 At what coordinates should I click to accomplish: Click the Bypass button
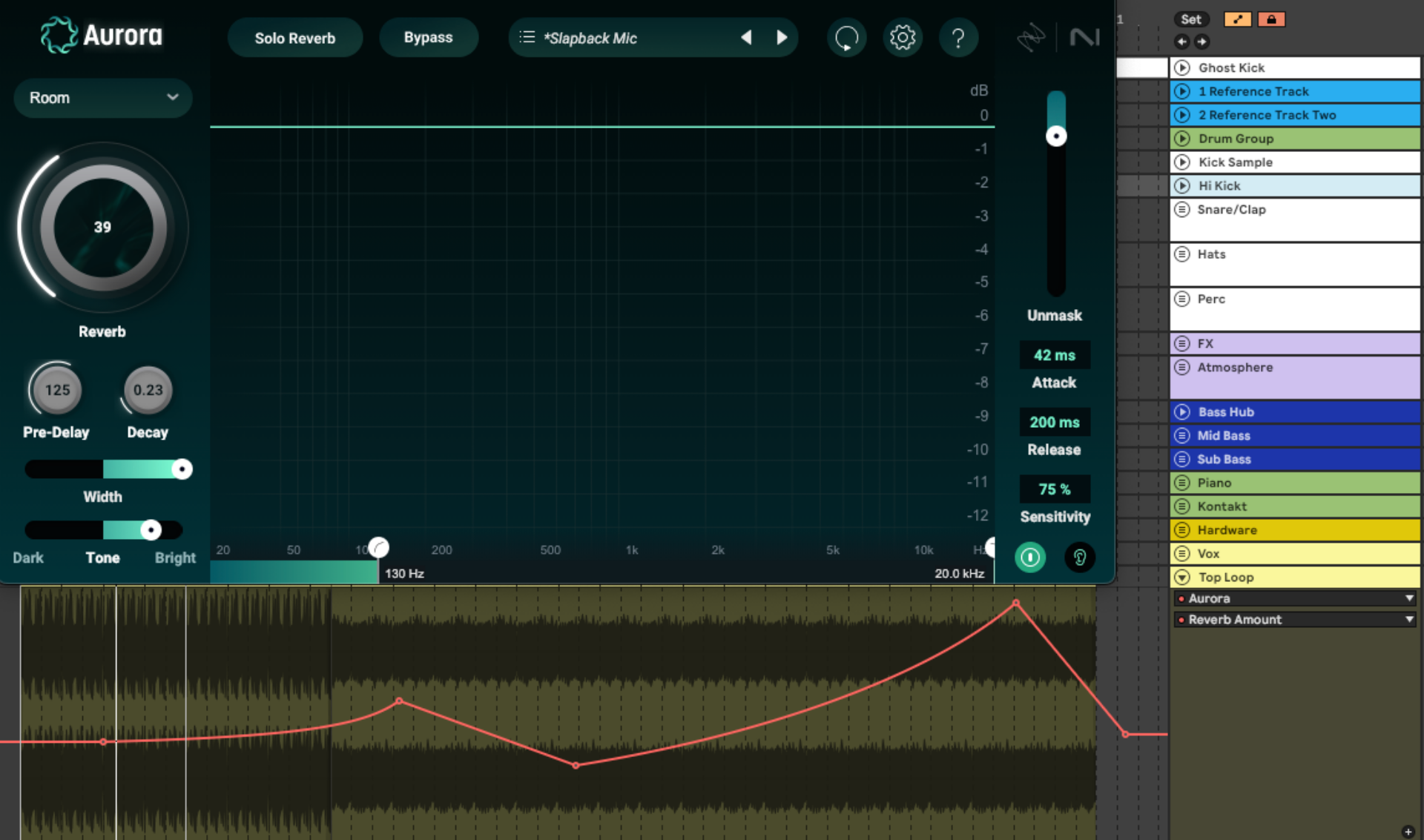(x=428, y=37)
